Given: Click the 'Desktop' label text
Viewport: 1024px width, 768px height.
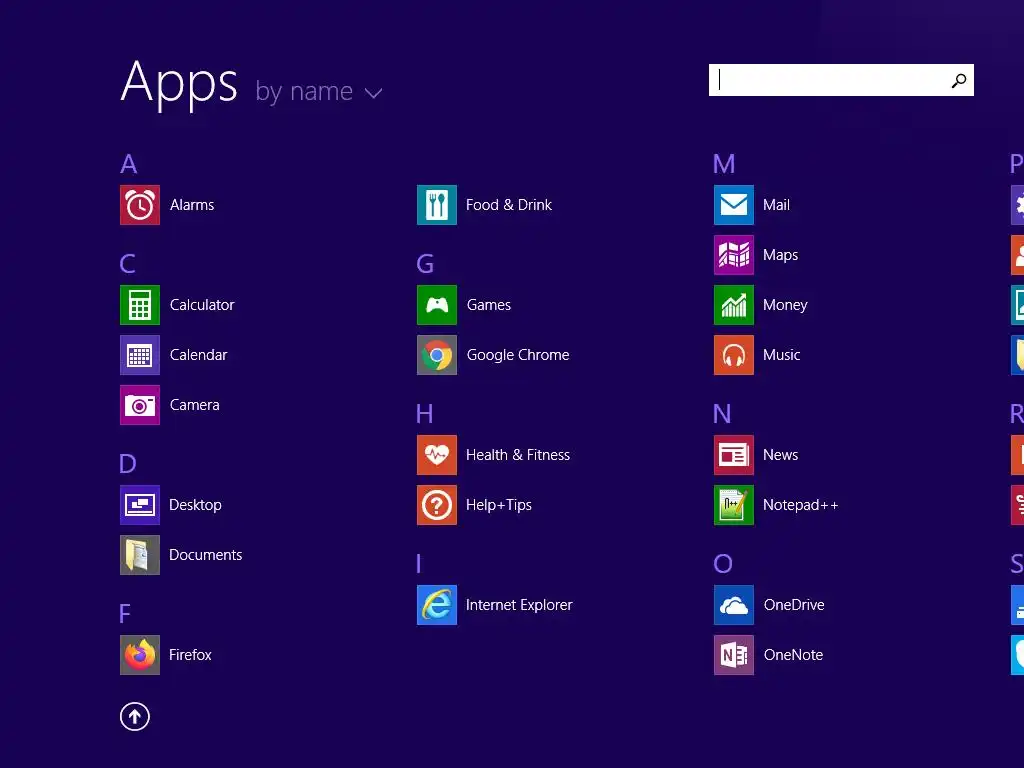Looking at the screenshot, I should [x=195, y=505].
